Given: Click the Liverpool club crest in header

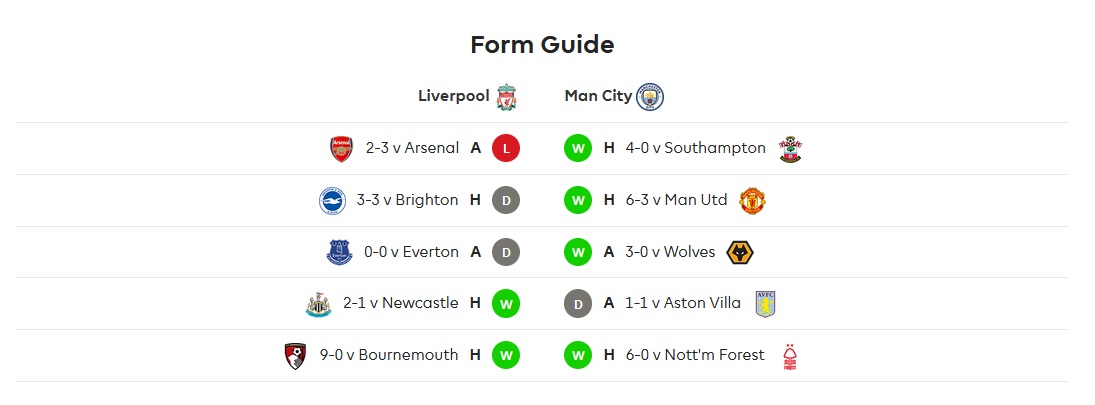Looking at the screenshot, I should (506, 97).
